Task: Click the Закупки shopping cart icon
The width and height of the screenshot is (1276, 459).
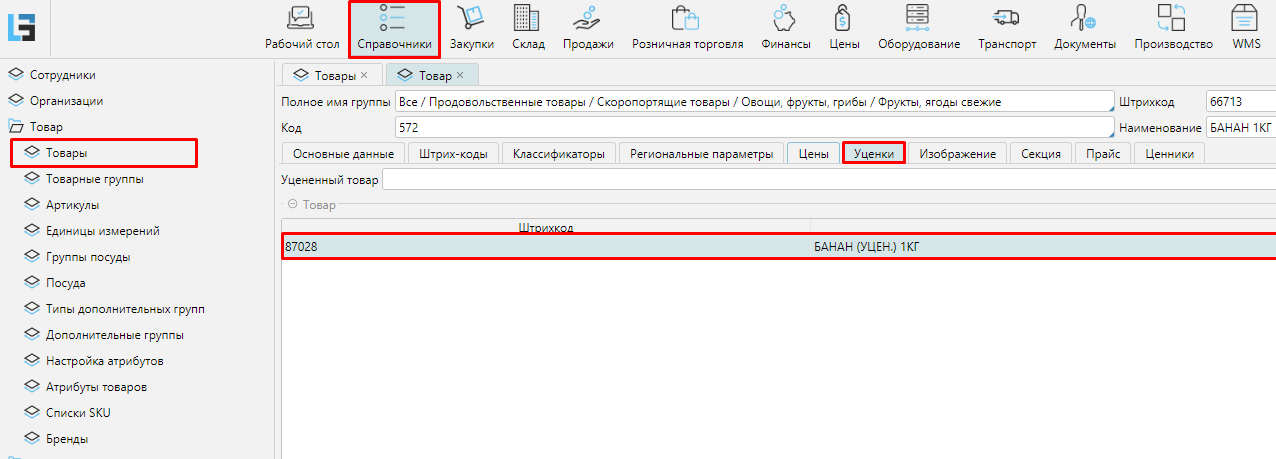Action: [471, 18]
